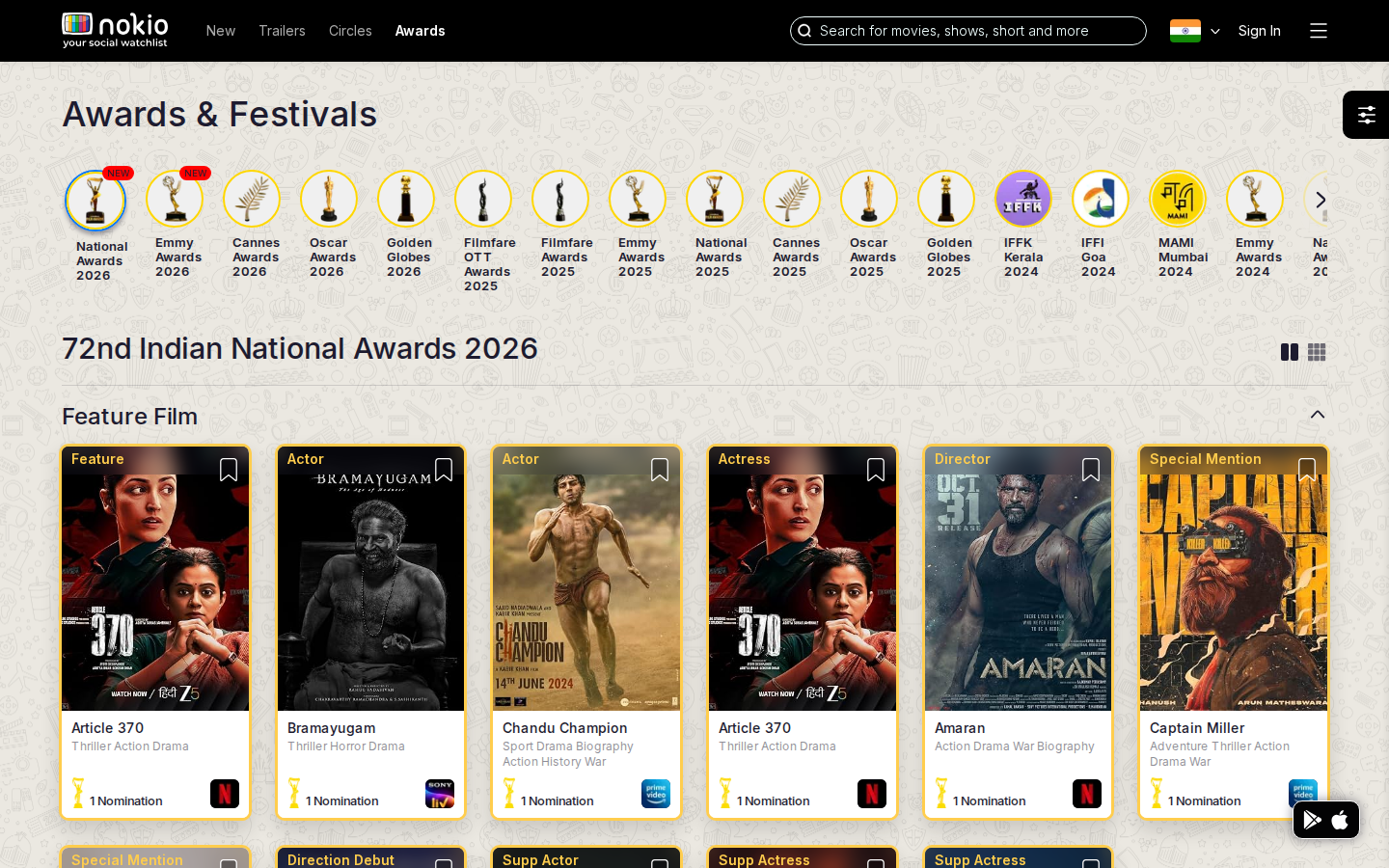Click Netflix icon on Article 370 Actress card
The image size is (1389, 868).
click(872, 794)
